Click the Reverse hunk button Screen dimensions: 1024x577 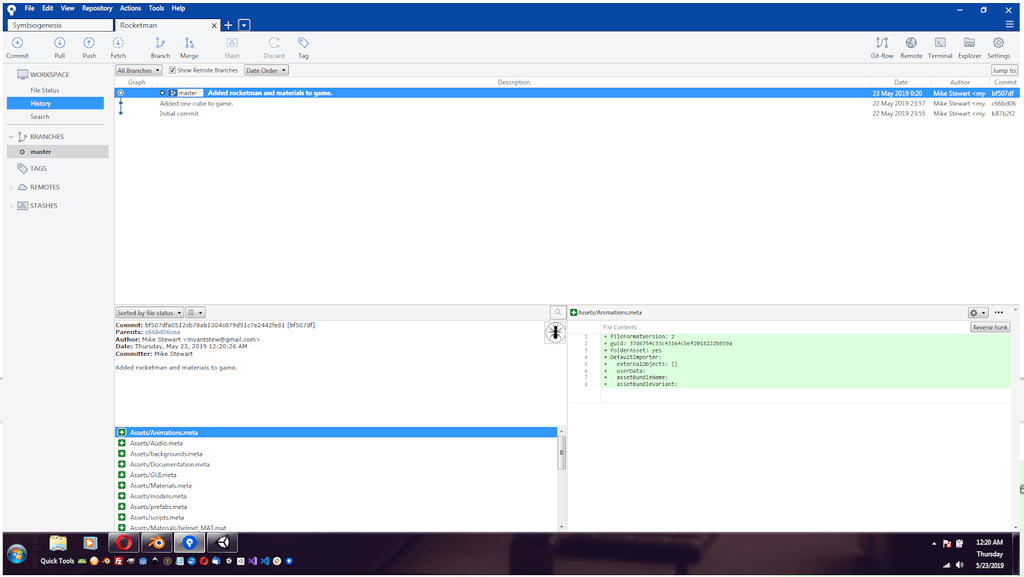point(990,326)
